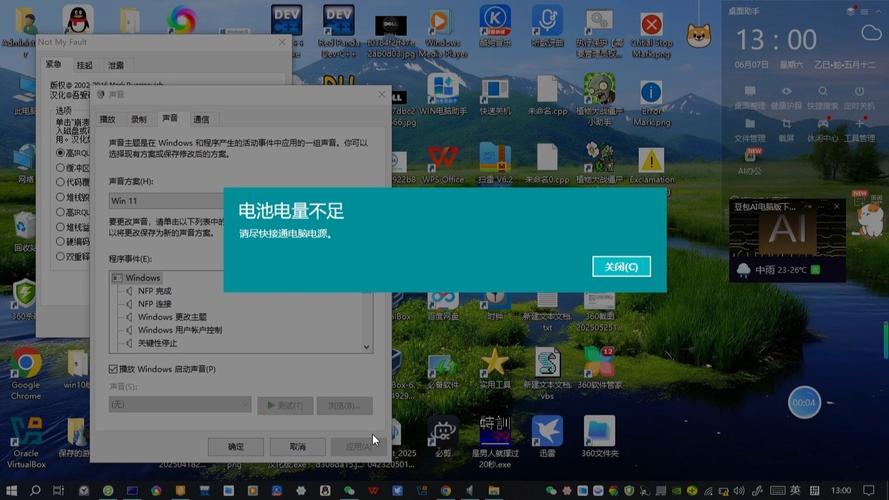Select the first radio option in Not My Fault
The height and width of the screenshot is (500, 889).
click(60, 153)
